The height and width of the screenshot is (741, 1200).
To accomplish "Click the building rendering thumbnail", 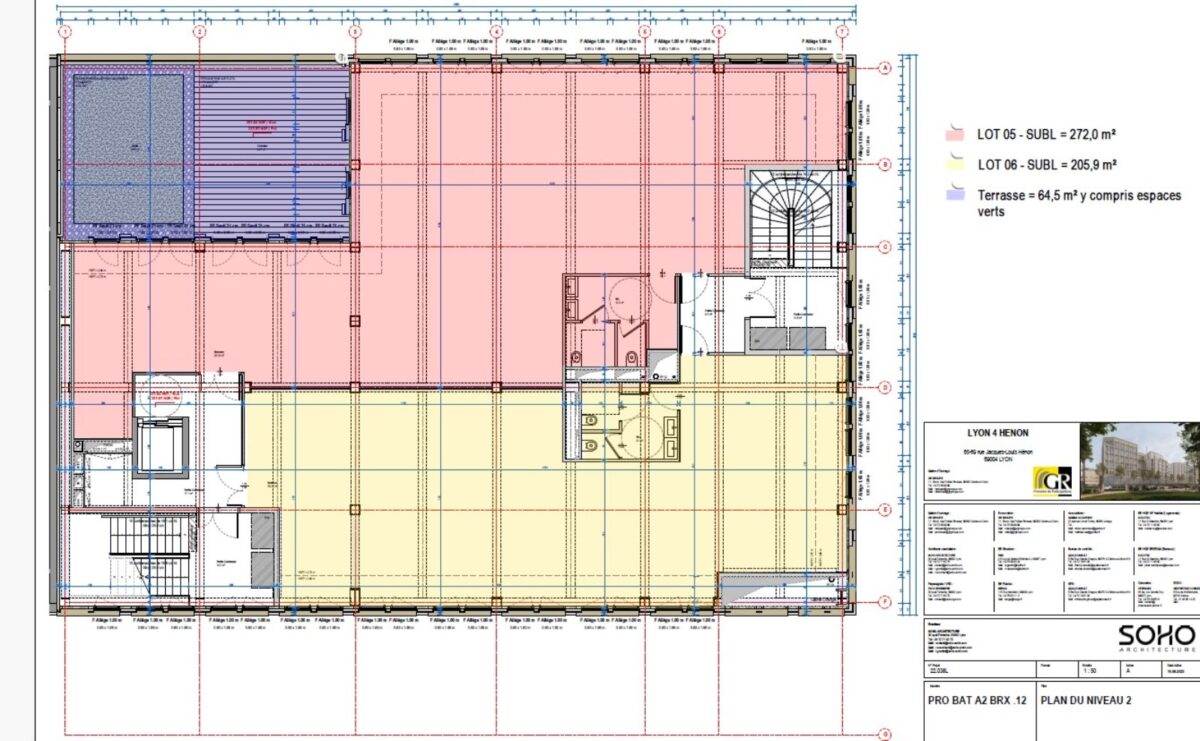I will [1139, 460].
